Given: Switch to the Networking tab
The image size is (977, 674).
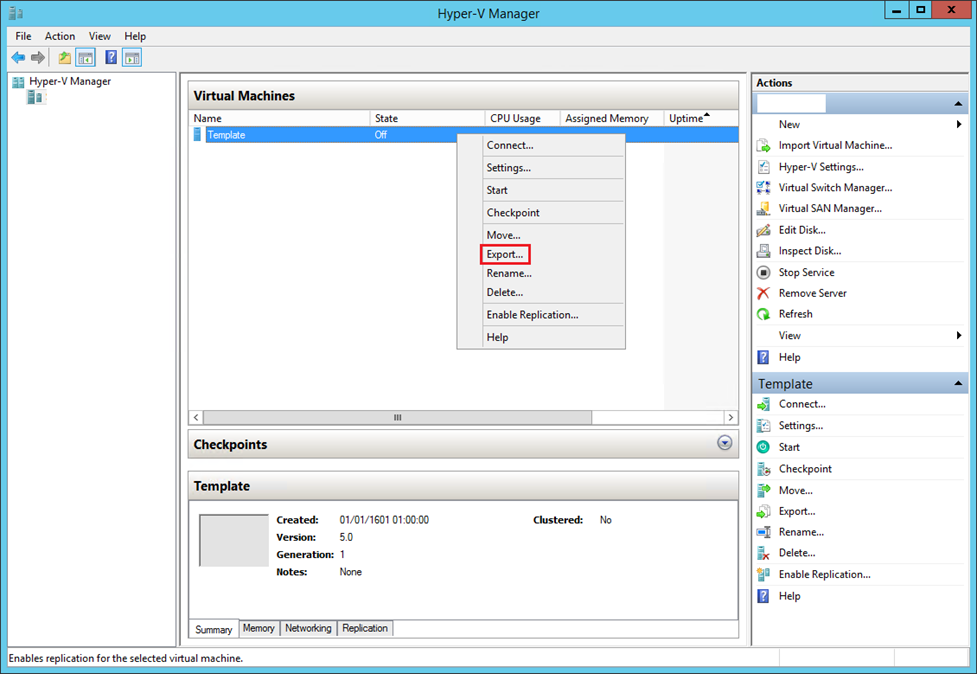Looking at the screenshot, I should click(308, 628).
